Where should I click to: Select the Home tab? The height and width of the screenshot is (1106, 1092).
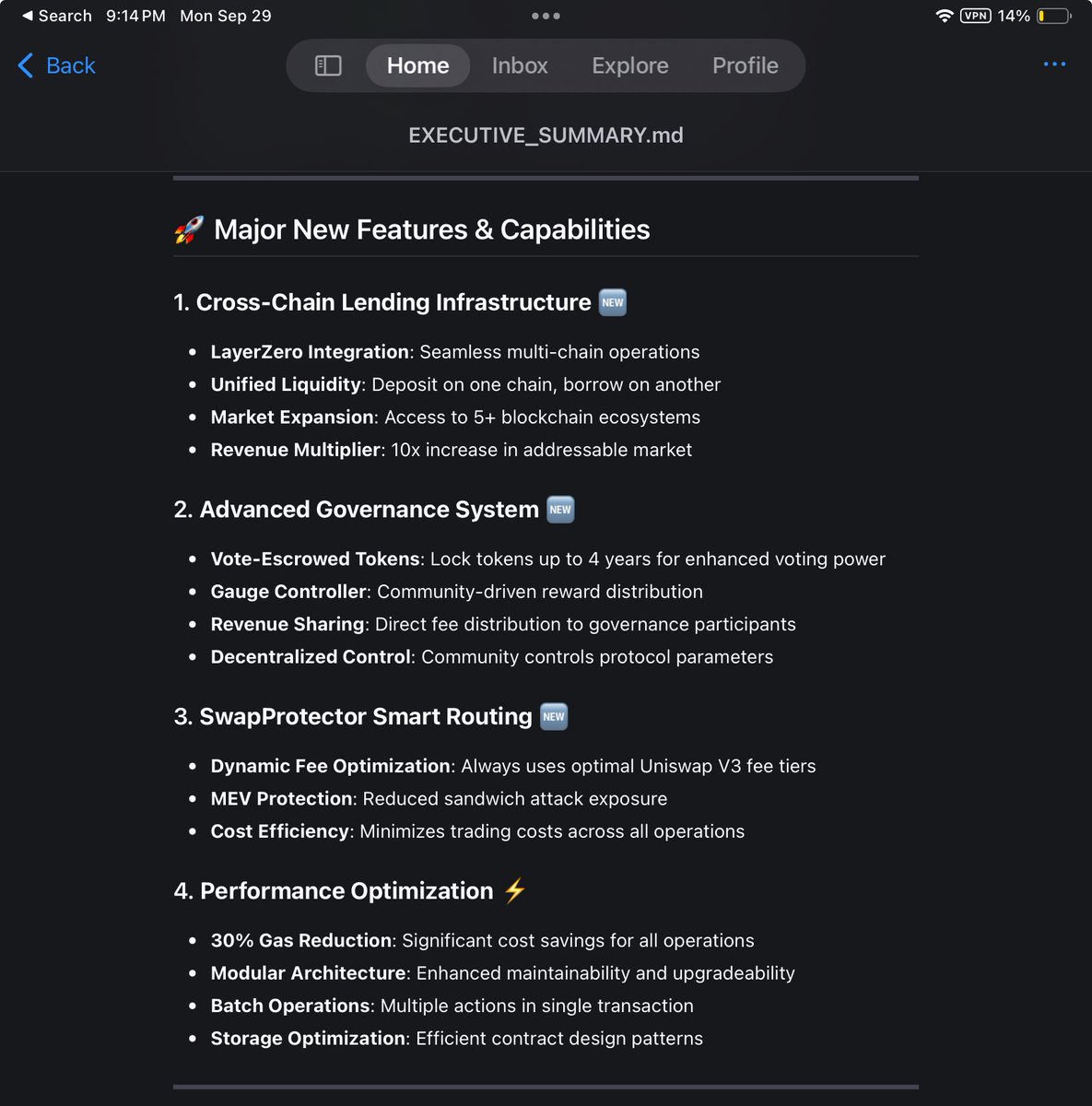point(418,65)
